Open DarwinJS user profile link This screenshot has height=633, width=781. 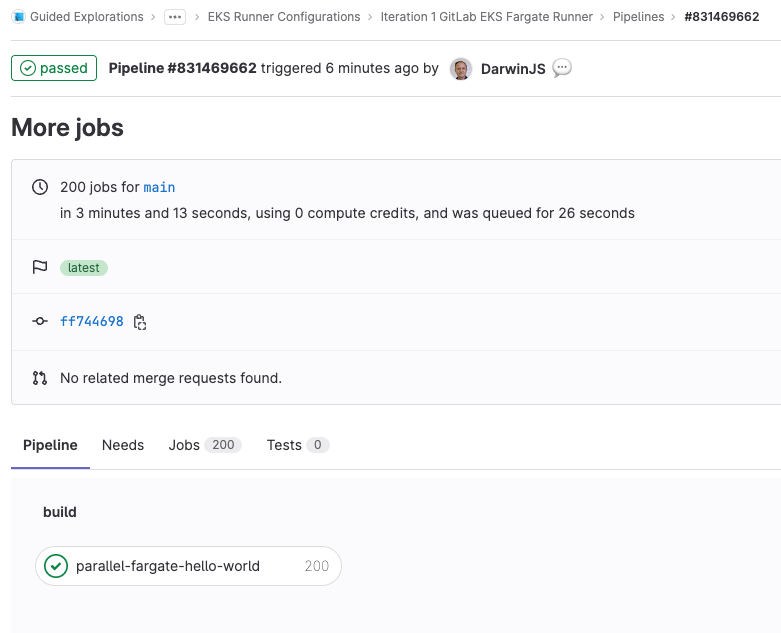513,69
